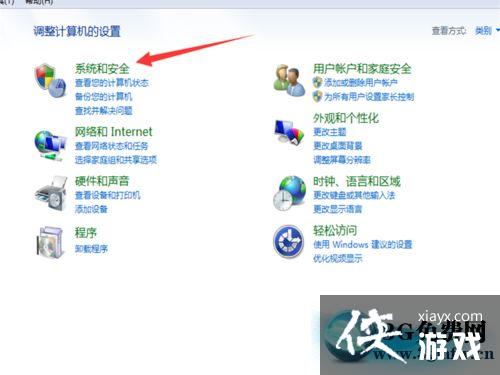Image resolution: width=500 pixels, height=375 pixels.
Task: Click the Appearance and Personalization monitor icon
Action: (289, 133)
